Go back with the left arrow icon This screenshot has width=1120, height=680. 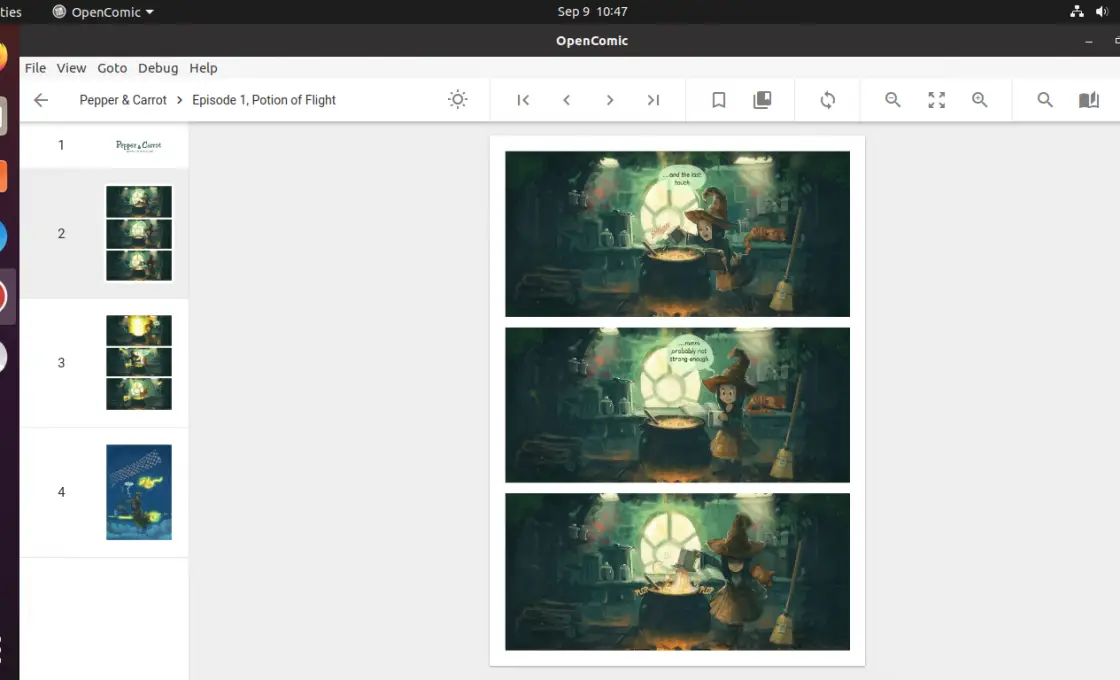point(41,100)
